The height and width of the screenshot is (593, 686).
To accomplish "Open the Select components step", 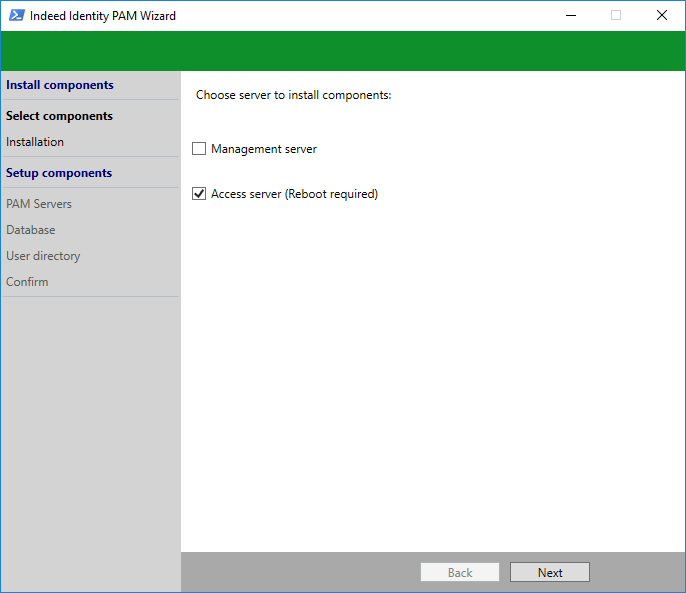I will (60, 116).
